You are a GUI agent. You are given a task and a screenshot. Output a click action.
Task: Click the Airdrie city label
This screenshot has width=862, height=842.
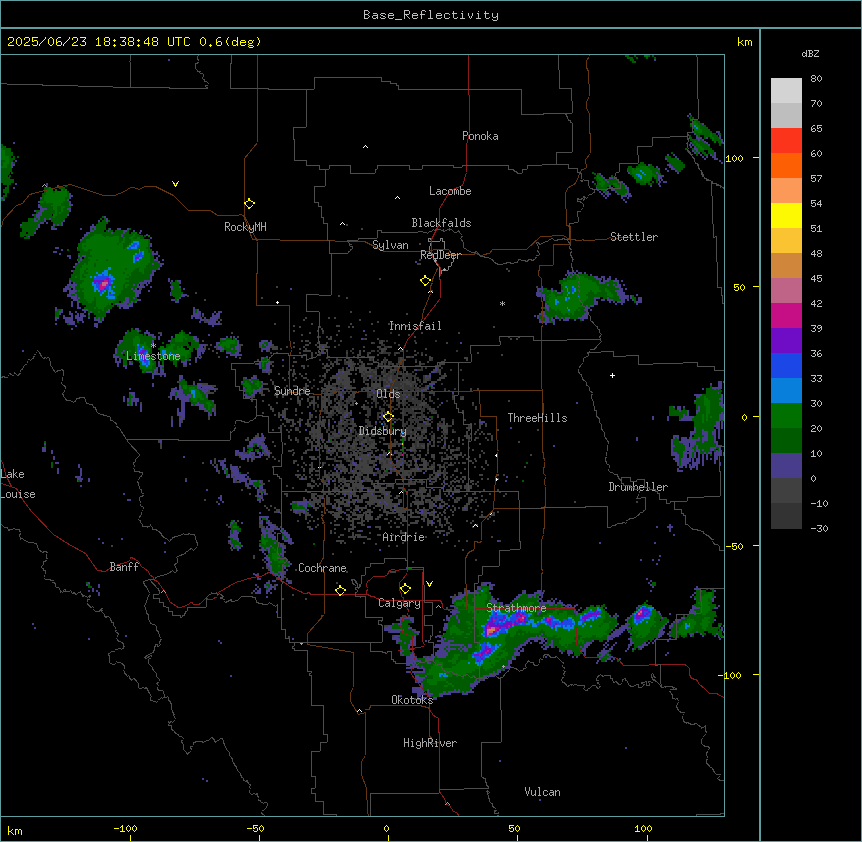404,537
